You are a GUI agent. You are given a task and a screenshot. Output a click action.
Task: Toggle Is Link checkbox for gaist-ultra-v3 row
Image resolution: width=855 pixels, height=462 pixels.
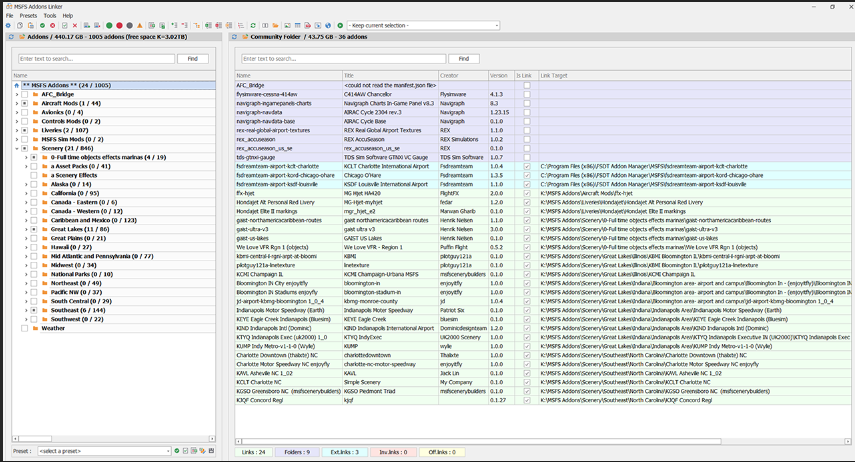coord(527,230)
